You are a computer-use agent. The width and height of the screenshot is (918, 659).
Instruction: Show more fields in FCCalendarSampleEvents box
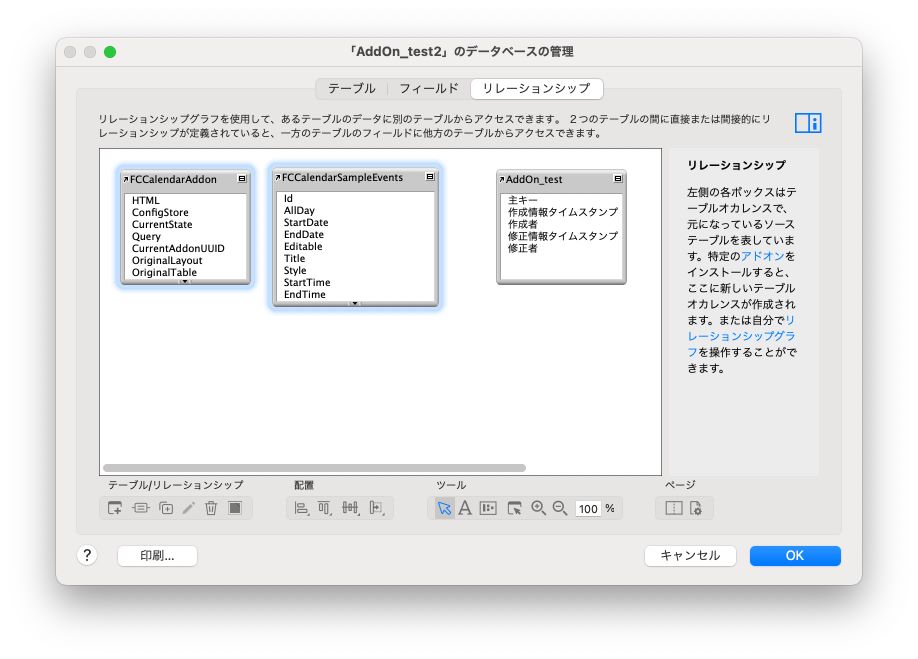[354, 303]
